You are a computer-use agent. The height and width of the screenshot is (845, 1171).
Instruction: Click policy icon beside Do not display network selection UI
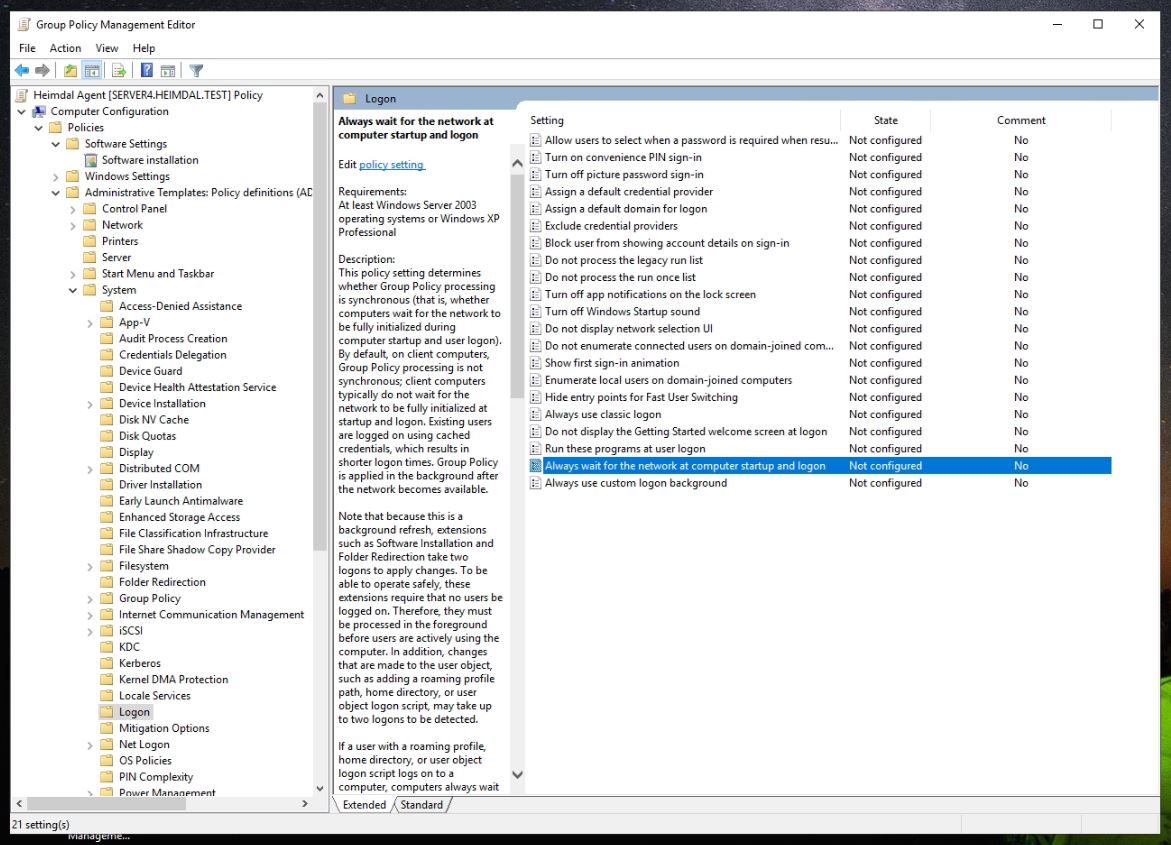[535, 329]
